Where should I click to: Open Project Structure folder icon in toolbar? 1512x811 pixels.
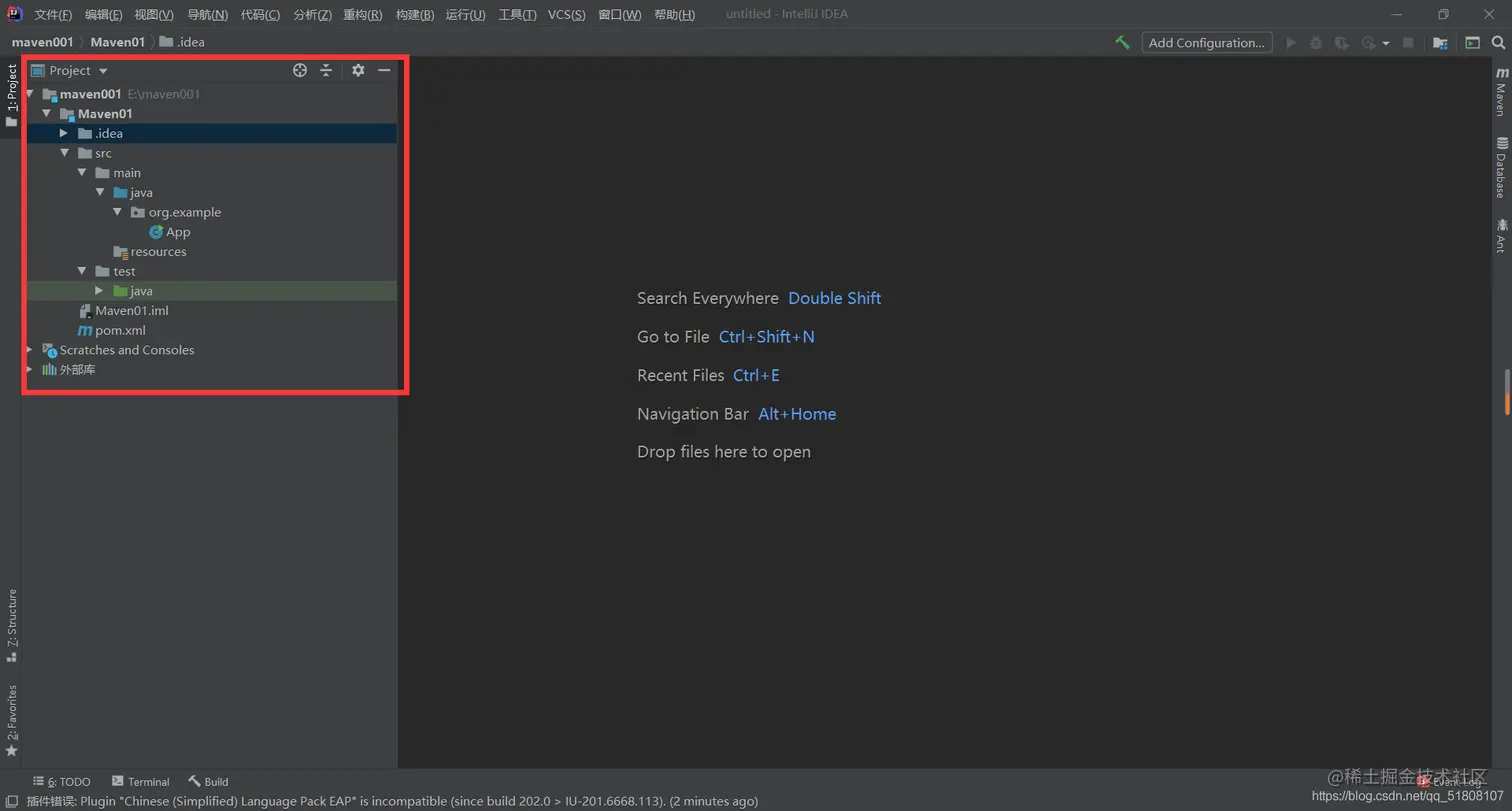1440,43
